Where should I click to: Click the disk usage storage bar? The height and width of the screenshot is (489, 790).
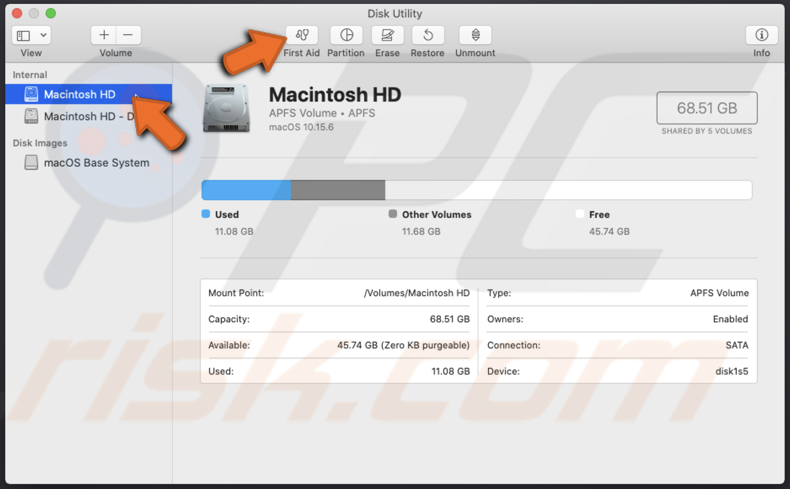click(476, 190)
